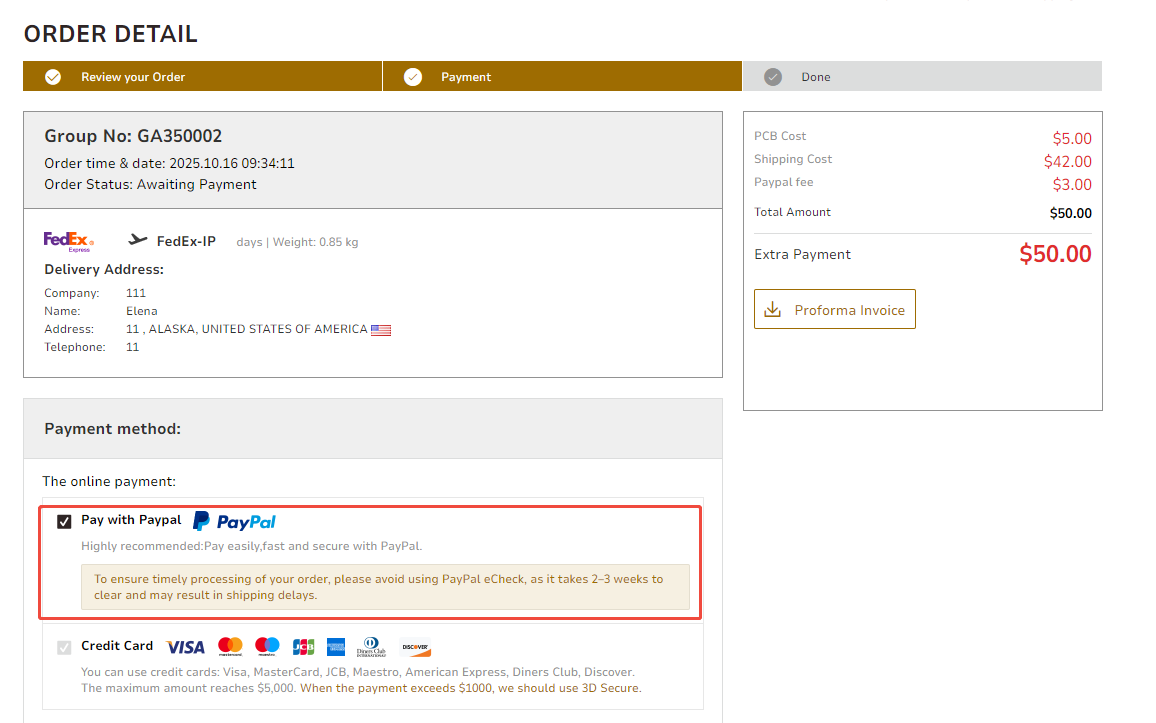The width and height of the screenshot is (1156, 723).
Task: Go to the Review your Order step
Action: 133,77
